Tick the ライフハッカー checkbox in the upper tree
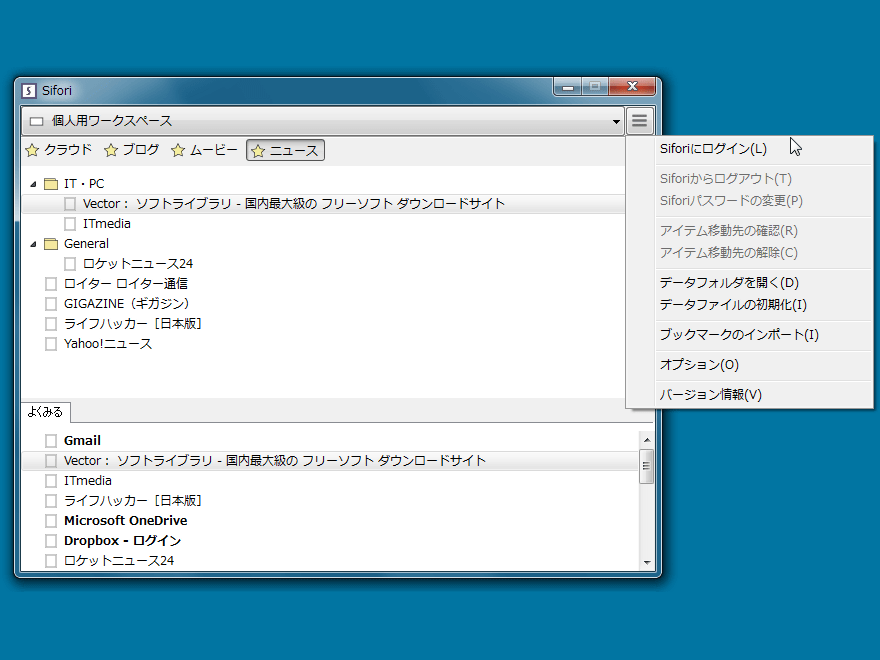This screenshot has height=660, width=880. point(51,324)
